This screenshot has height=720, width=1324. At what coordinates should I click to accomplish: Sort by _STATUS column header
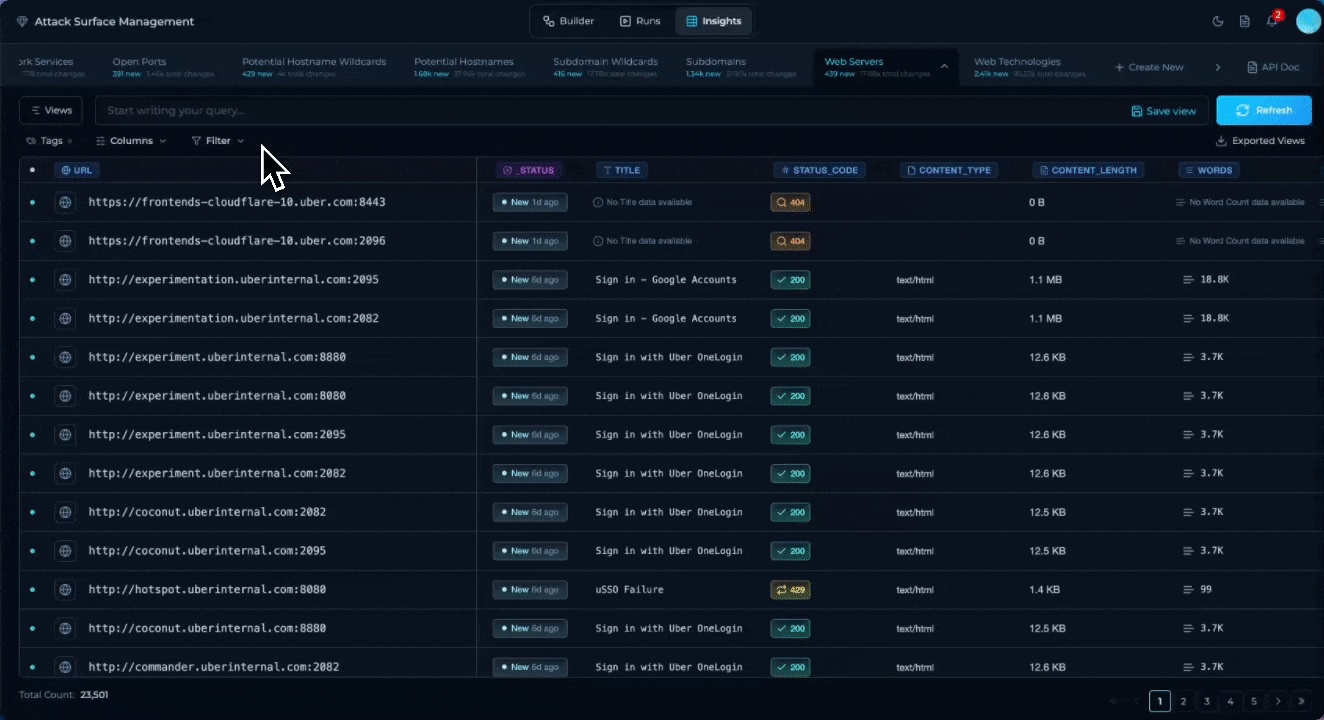tap(529, 170)
